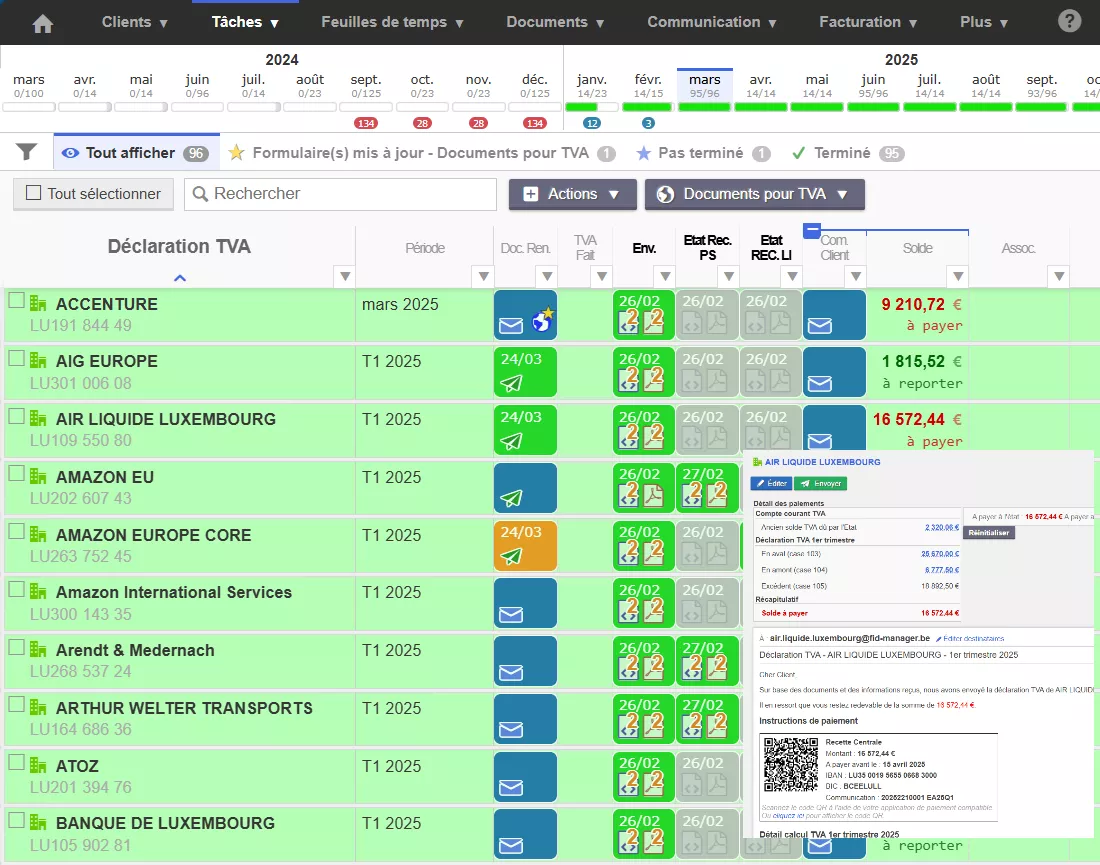The width and height of the screenshot is (1100, 865).
Task: Switch to the Terminé tab
Action: pos(847,153)
